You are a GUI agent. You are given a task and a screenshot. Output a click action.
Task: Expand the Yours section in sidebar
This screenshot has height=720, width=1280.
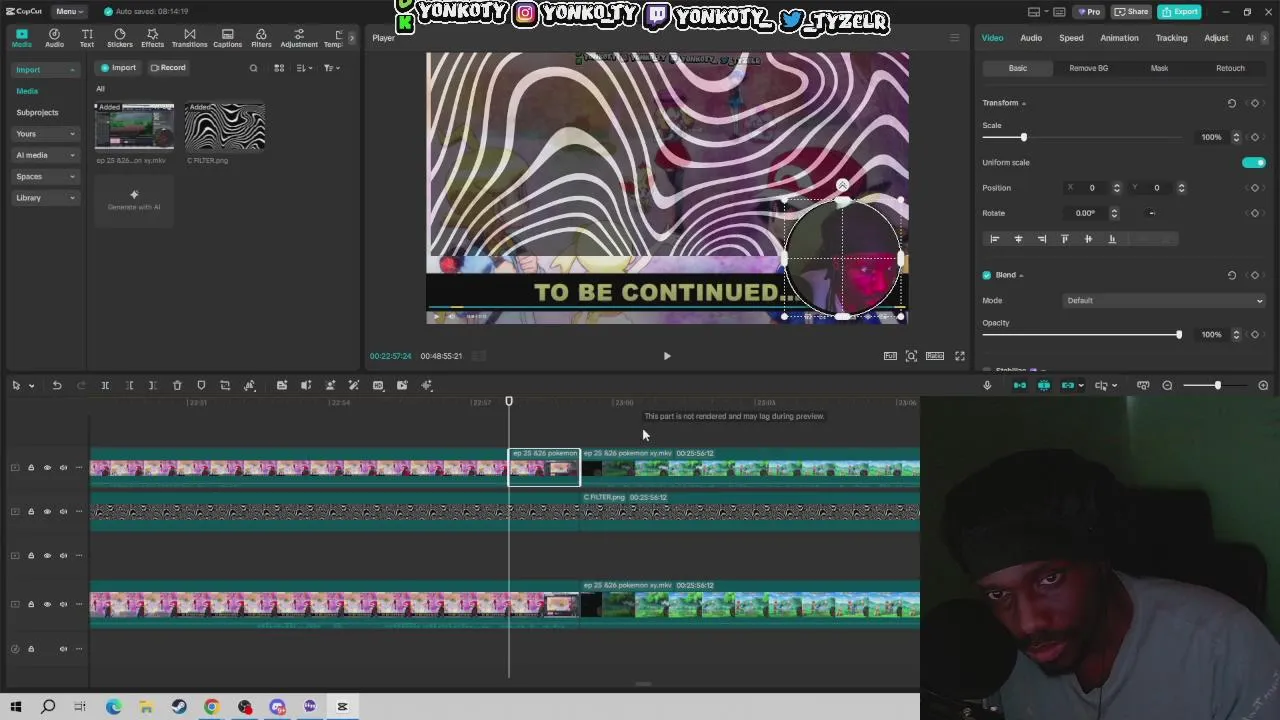point(45,134)
